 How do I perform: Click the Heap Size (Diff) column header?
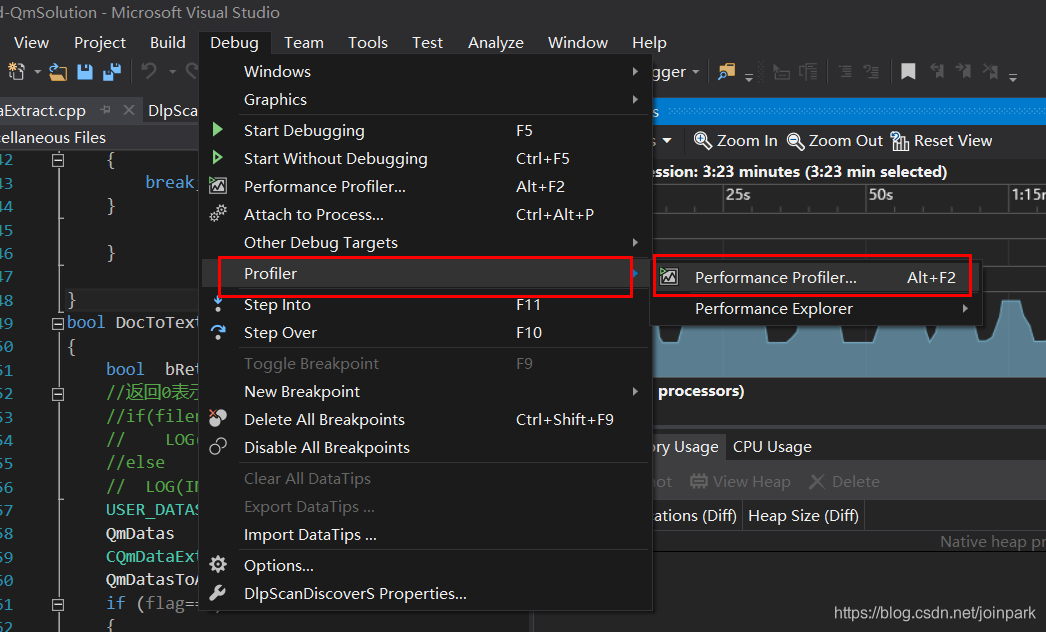pyautogui.click(x=803, y=515)
